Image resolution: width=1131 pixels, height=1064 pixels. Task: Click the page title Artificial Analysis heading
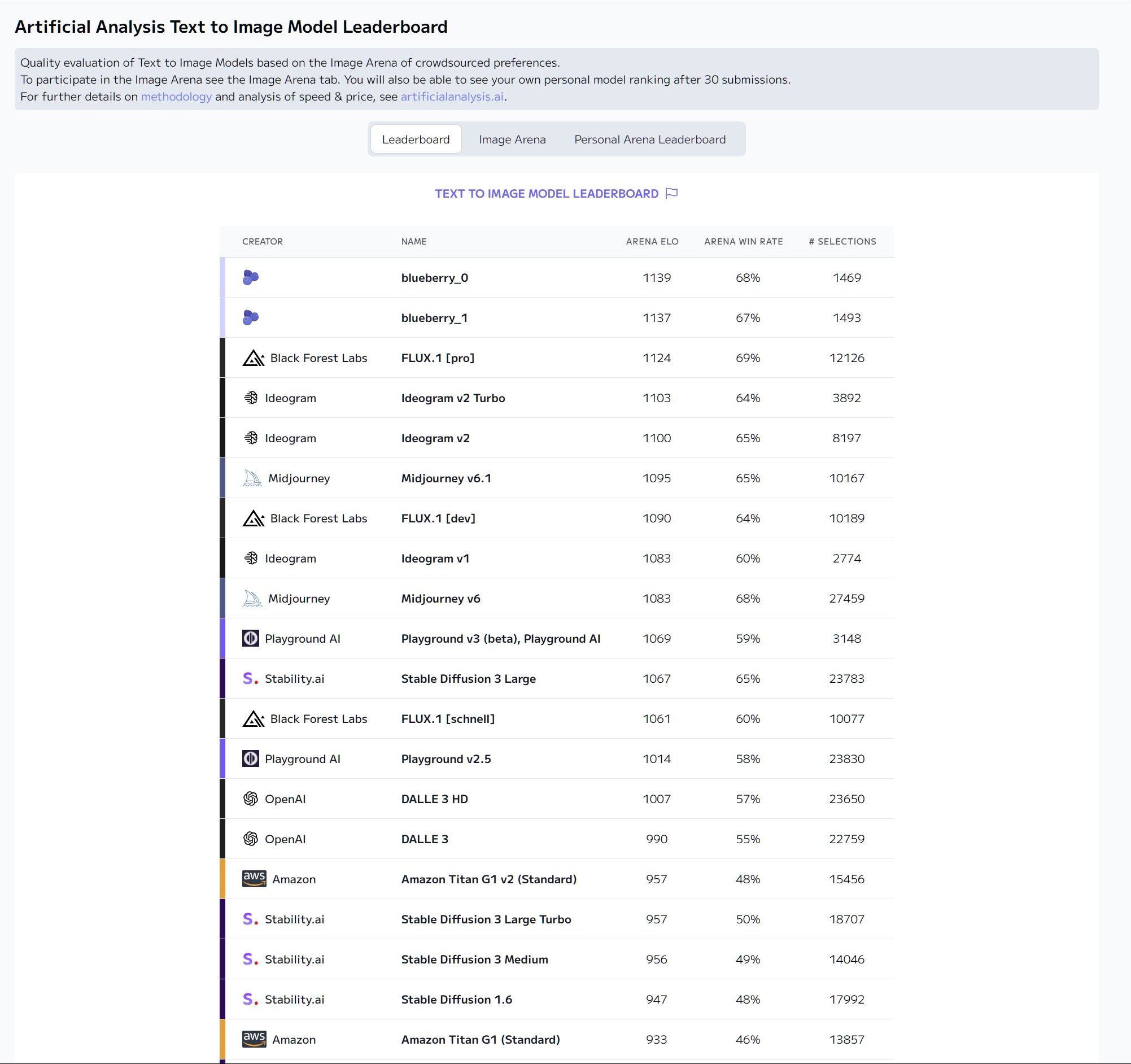coord(231,27)
